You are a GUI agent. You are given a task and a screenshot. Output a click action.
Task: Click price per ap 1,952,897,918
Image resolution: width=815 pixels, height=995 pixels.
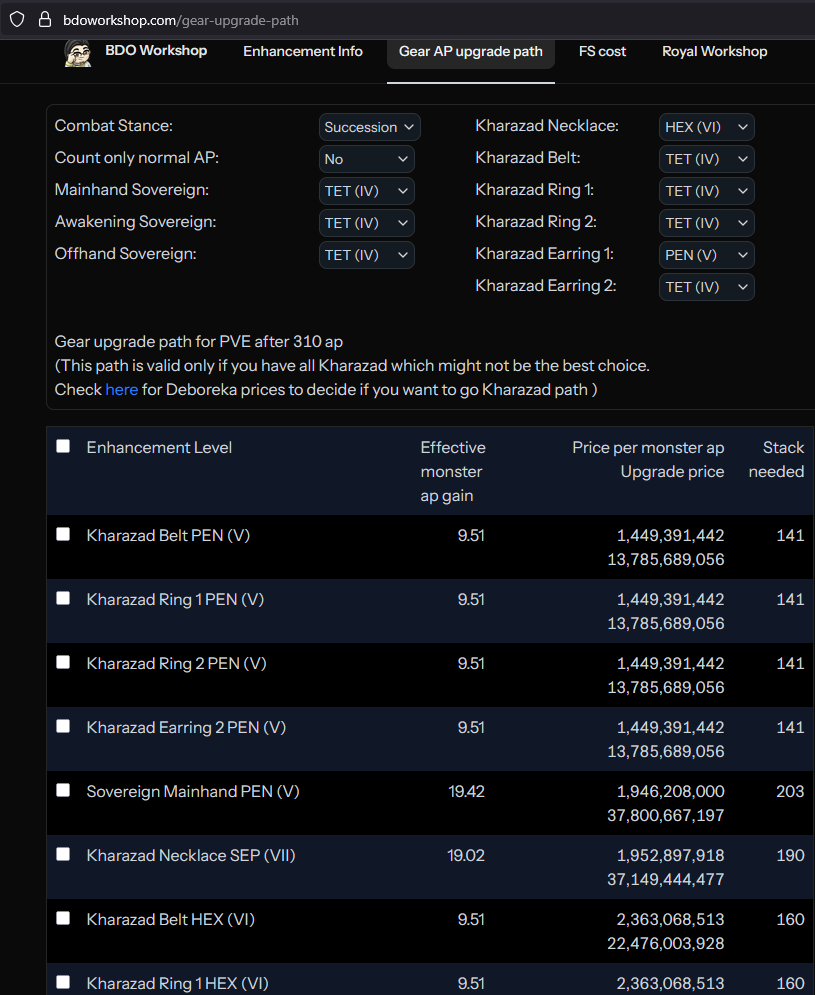click(x=671, y=856)
